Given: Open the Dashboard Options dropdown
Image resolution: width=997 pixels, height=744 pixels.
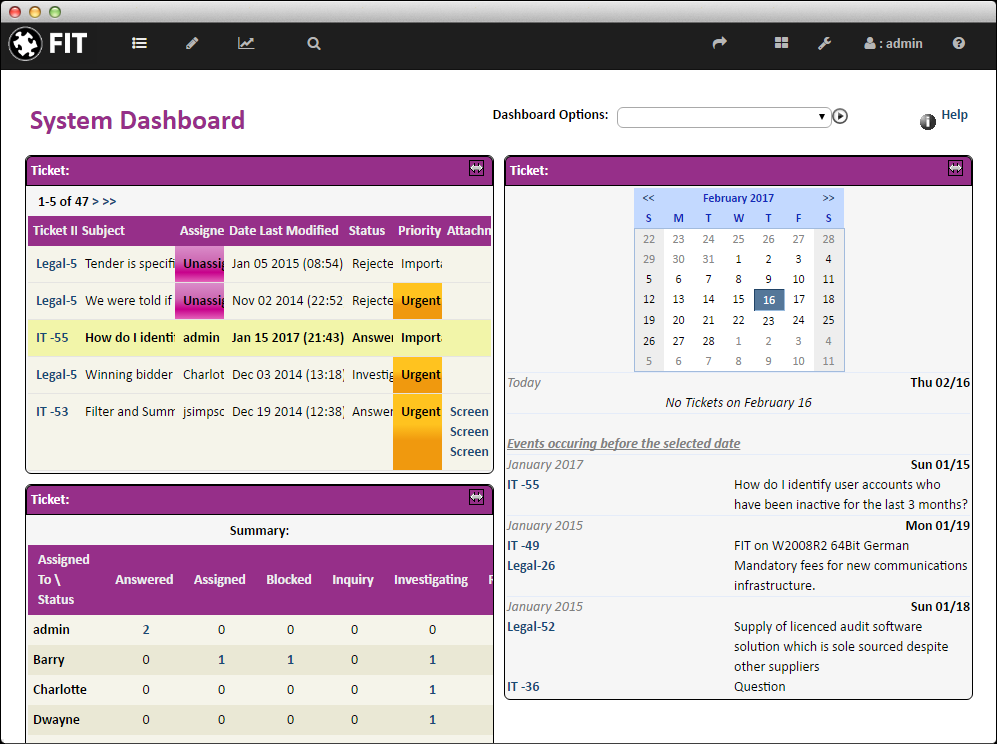Looking at the screenshot, I should (x=724, y=117).
